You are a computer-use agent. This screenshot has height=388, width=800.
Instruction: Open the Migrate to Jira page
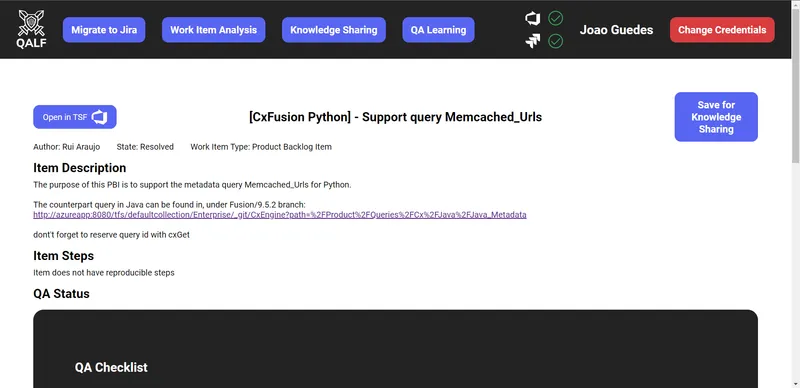(x=104, y=30)
